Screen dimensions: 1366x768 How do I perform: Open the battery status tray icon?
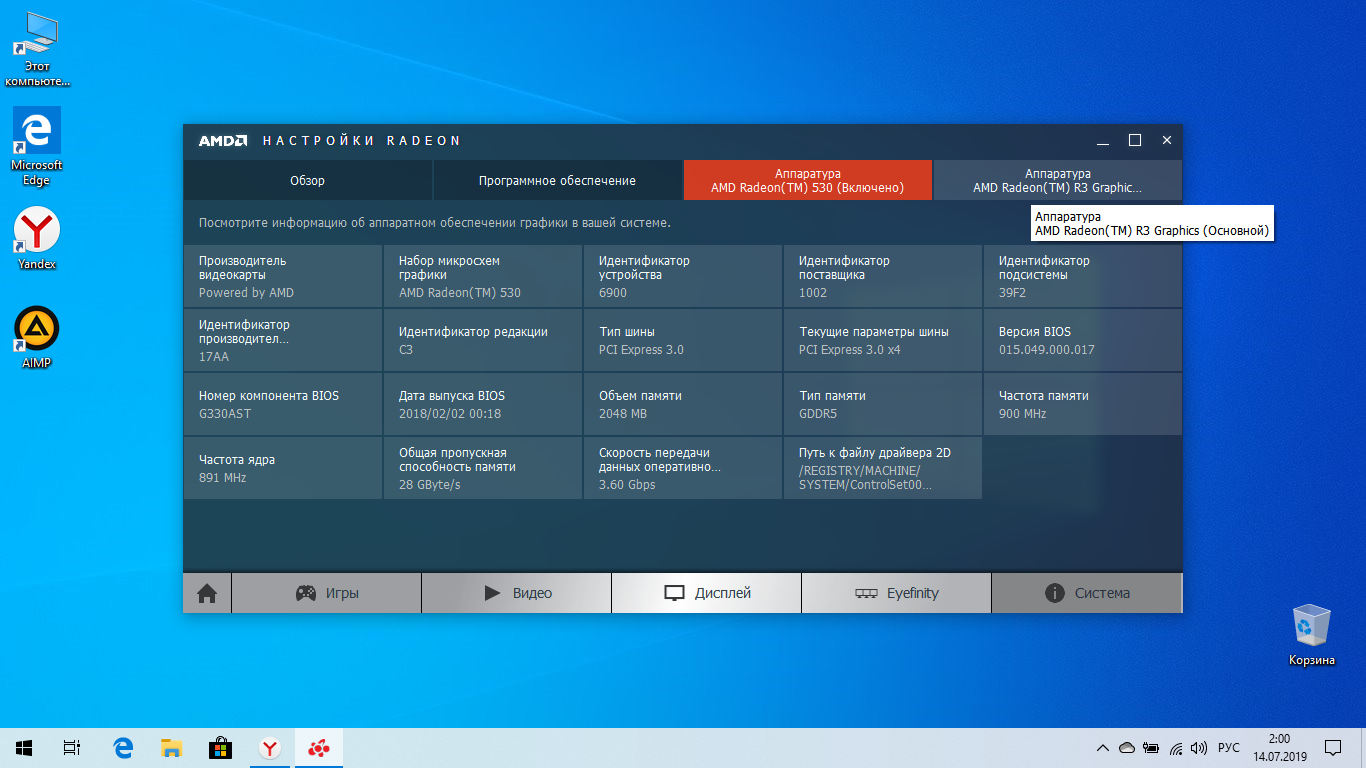point(1151,747)
